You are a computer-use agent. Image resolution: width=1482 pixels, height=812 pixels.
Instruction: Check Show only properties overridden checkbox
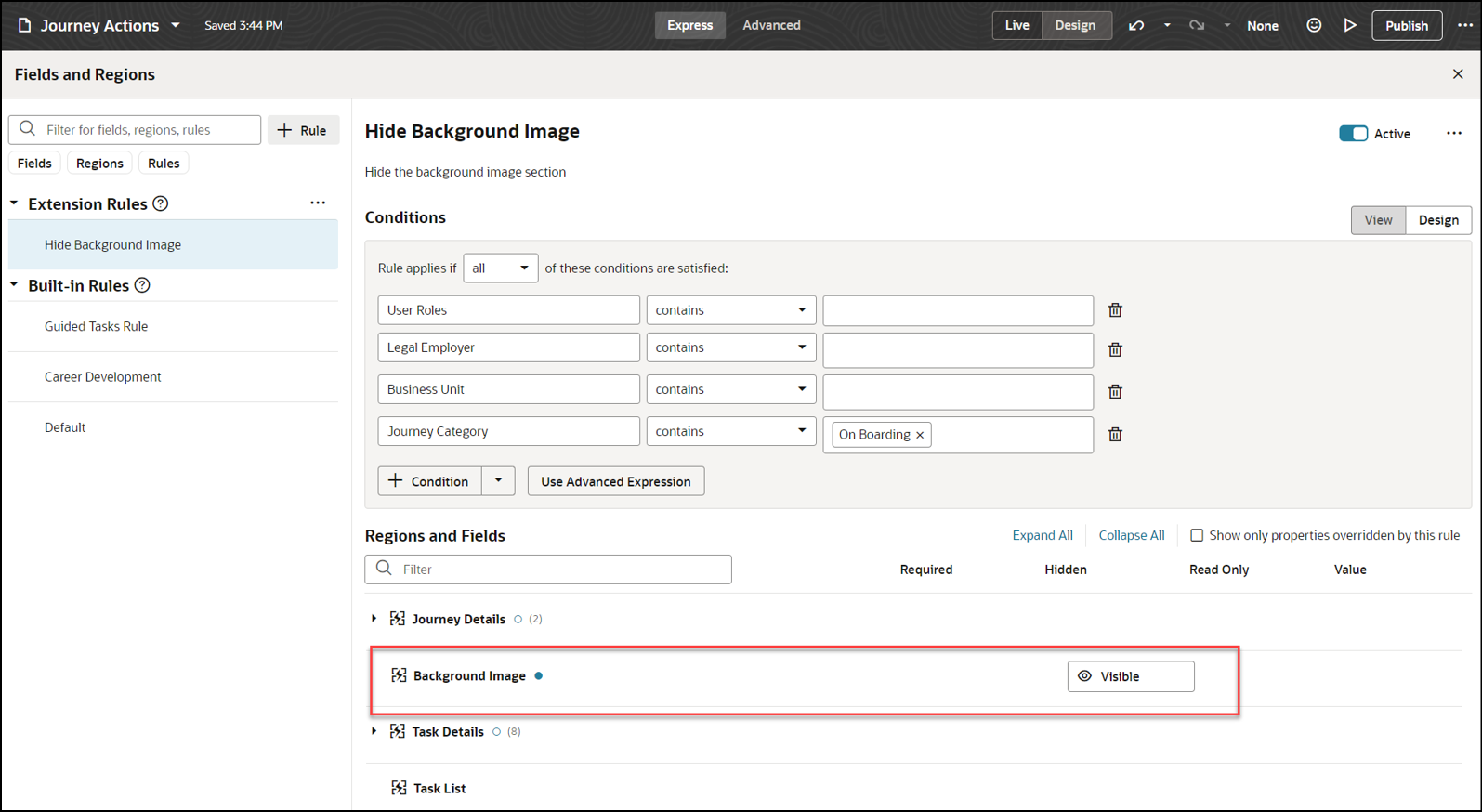pyautogui.click(x=1197, y=535)
